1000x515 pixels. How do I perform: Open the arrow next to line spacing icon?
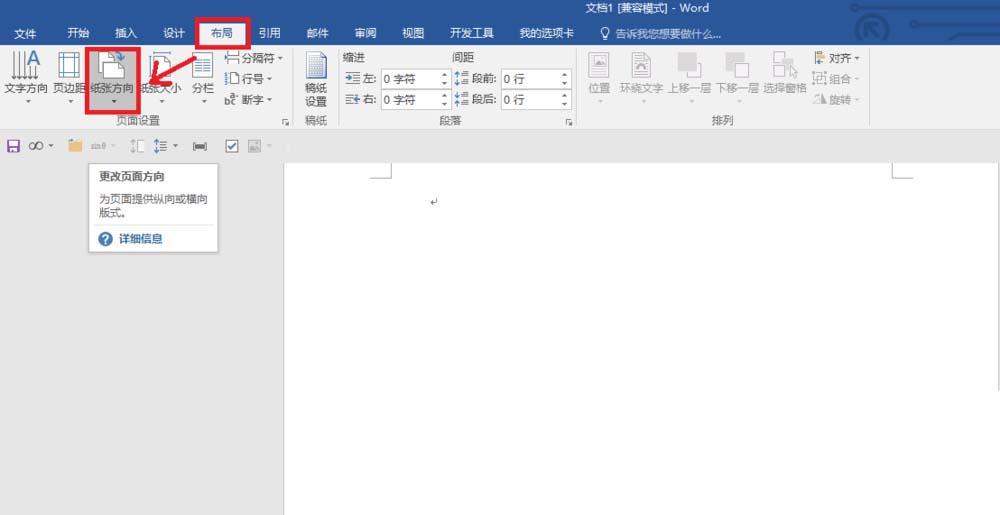point(175,147)
